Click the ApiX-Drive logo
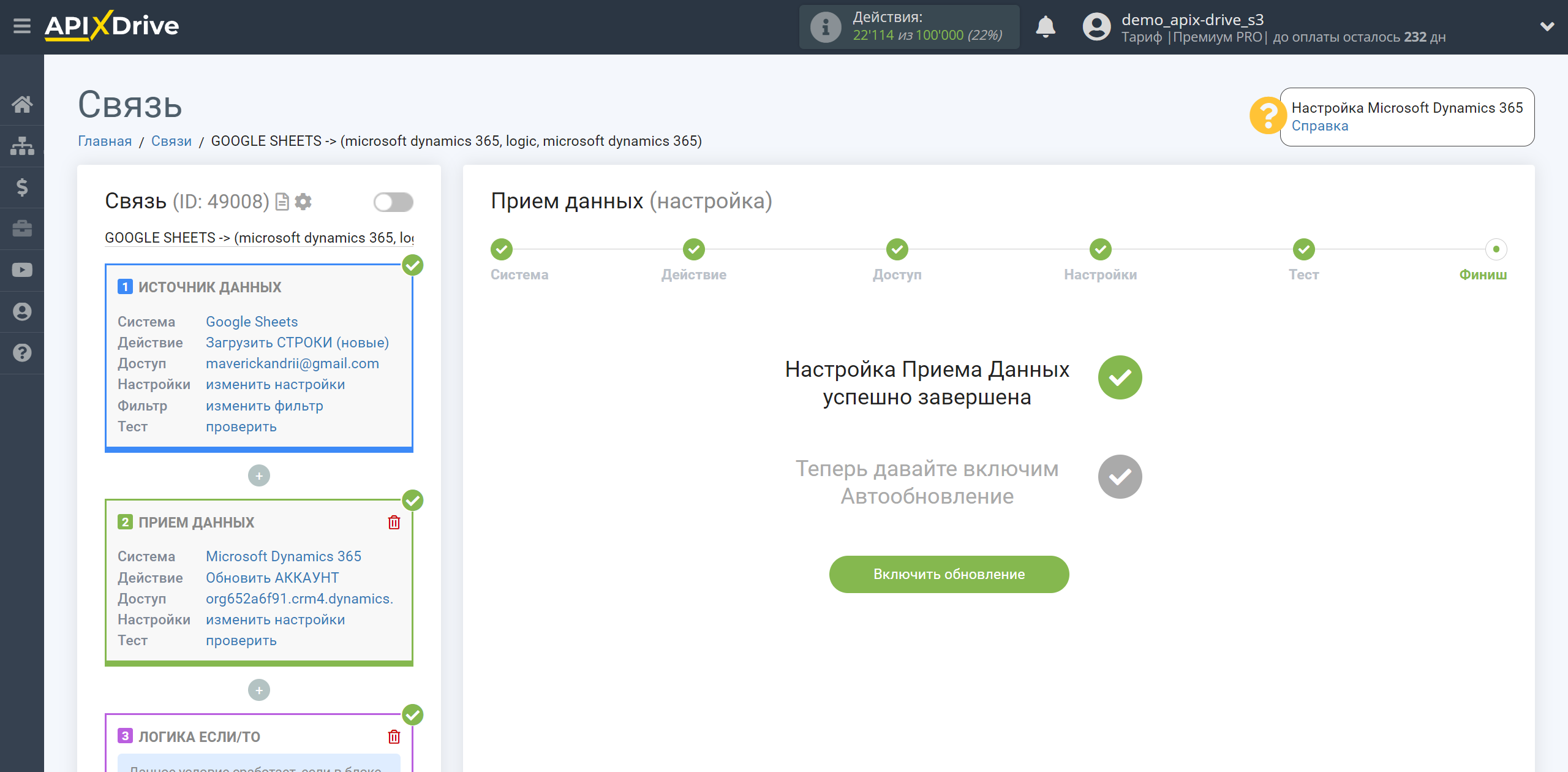 (112, 26)
